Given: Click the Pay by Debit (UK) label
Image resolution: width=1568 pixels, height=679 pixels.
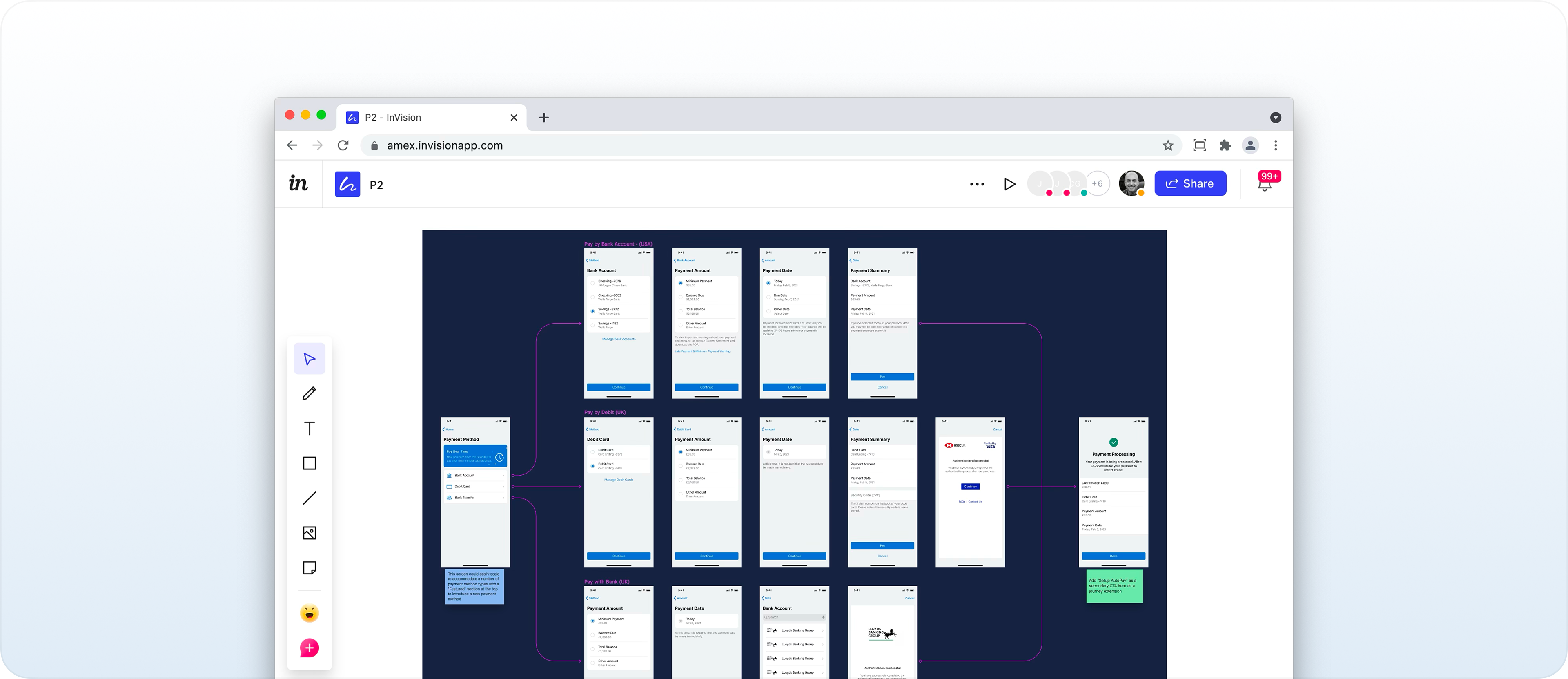Looking at the screenshot, I should pyautogui.click(x=605, y=412).
